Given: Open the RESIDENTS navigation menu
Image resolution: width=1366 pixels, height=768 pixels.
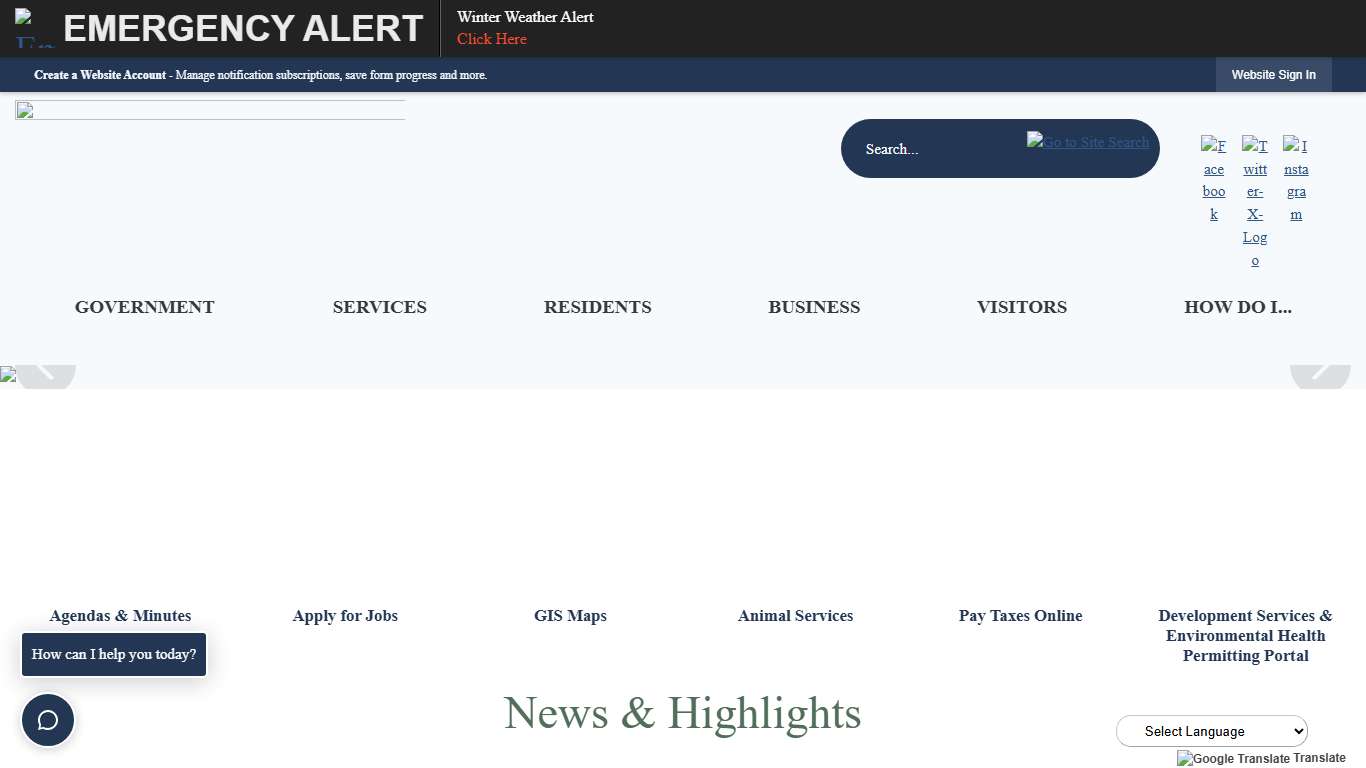Looking at the screenshot, I should 597,307.
